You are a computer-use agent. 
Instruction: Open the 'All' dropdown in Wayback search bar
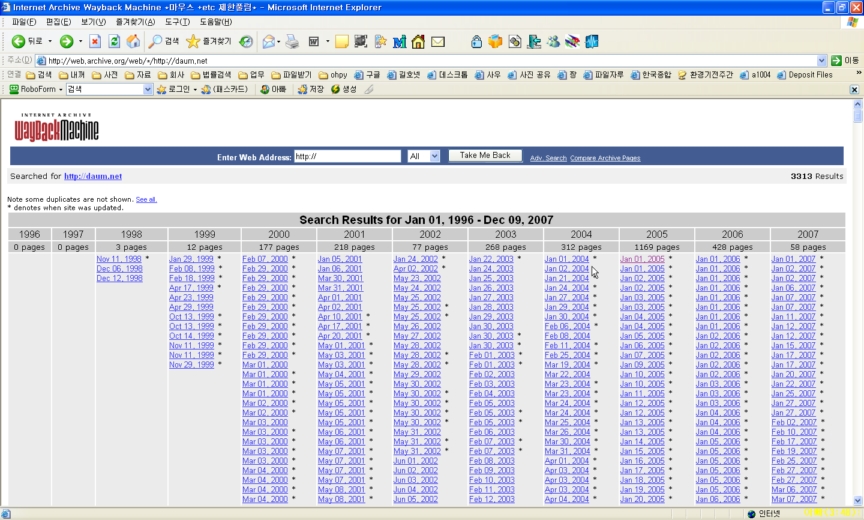435,156
